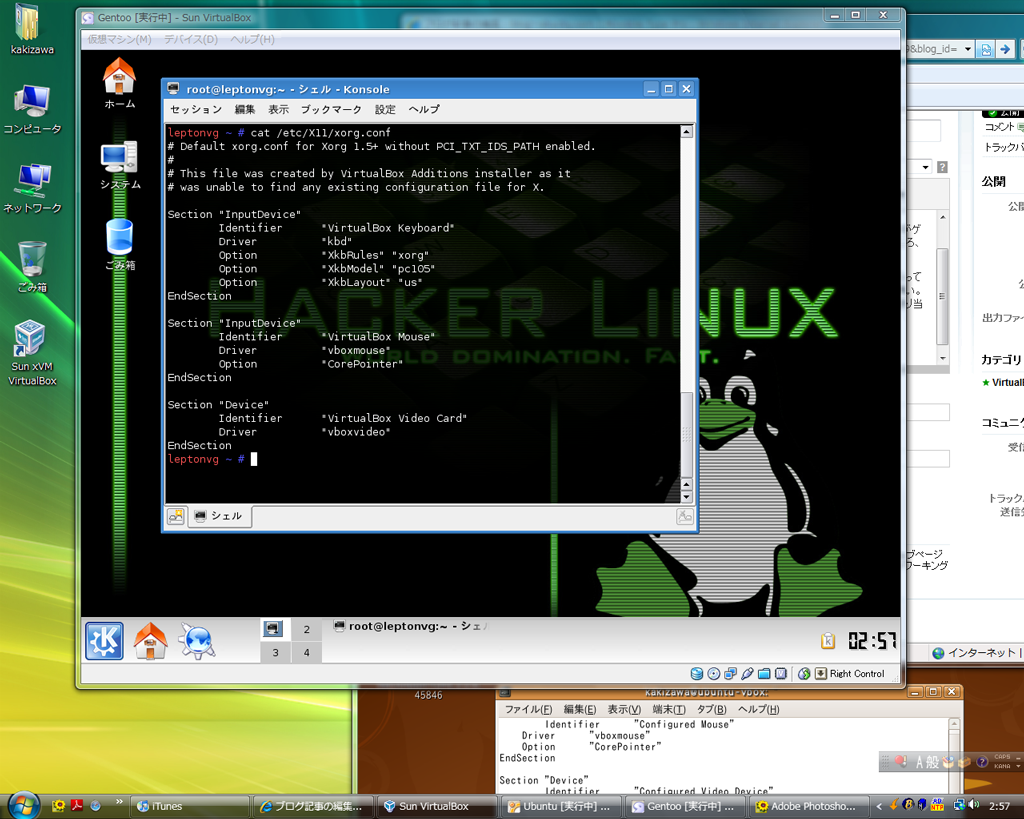The width and height of the screenshot is (1024, 819).
Task: Open the ヘルプ menu in Konsole
Action: tap(424, 109)
